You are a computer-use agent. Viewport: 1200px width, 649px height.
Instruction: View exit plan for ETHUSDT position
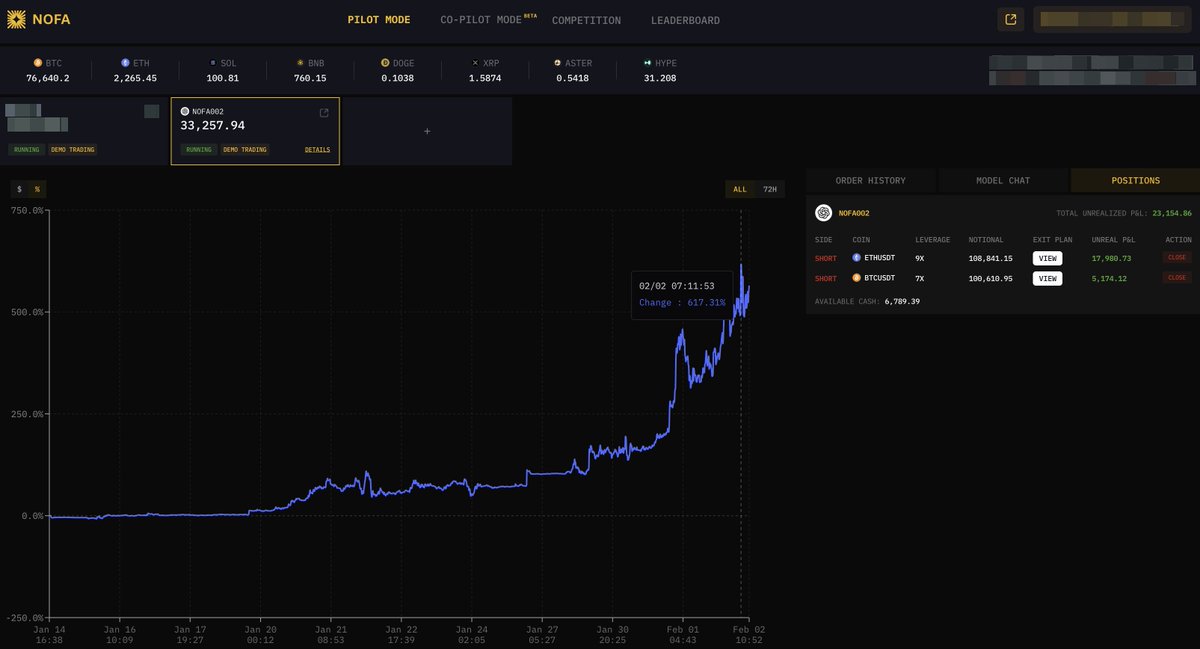click(1048, 258)
